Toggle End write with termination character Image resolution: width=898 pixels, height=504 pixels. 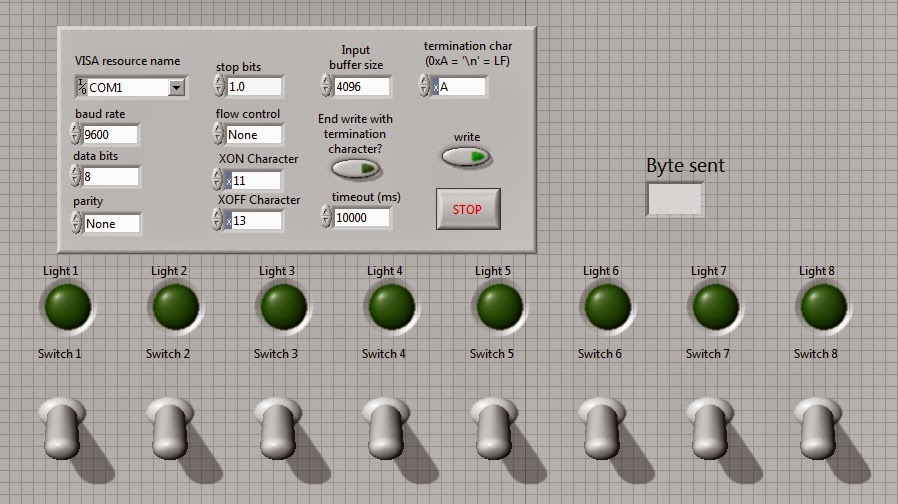356,169
